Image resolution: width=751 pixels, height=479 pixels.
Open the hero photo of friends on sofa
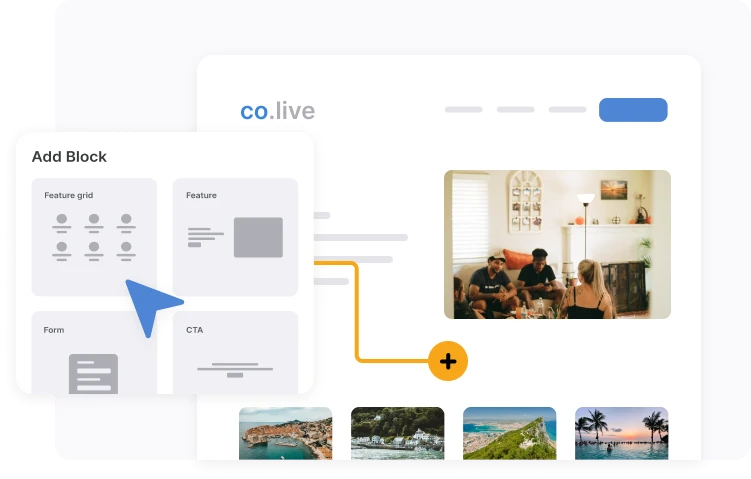[x=557, y=244]
